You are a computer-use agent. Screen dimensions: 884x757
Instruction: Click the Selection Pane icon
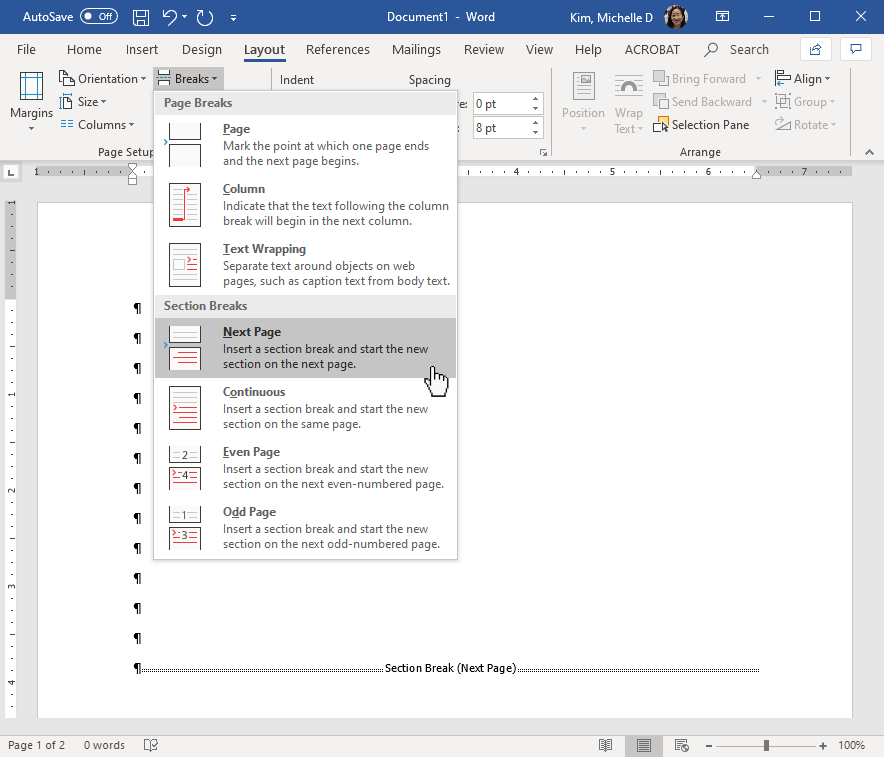tap(702, 124)
